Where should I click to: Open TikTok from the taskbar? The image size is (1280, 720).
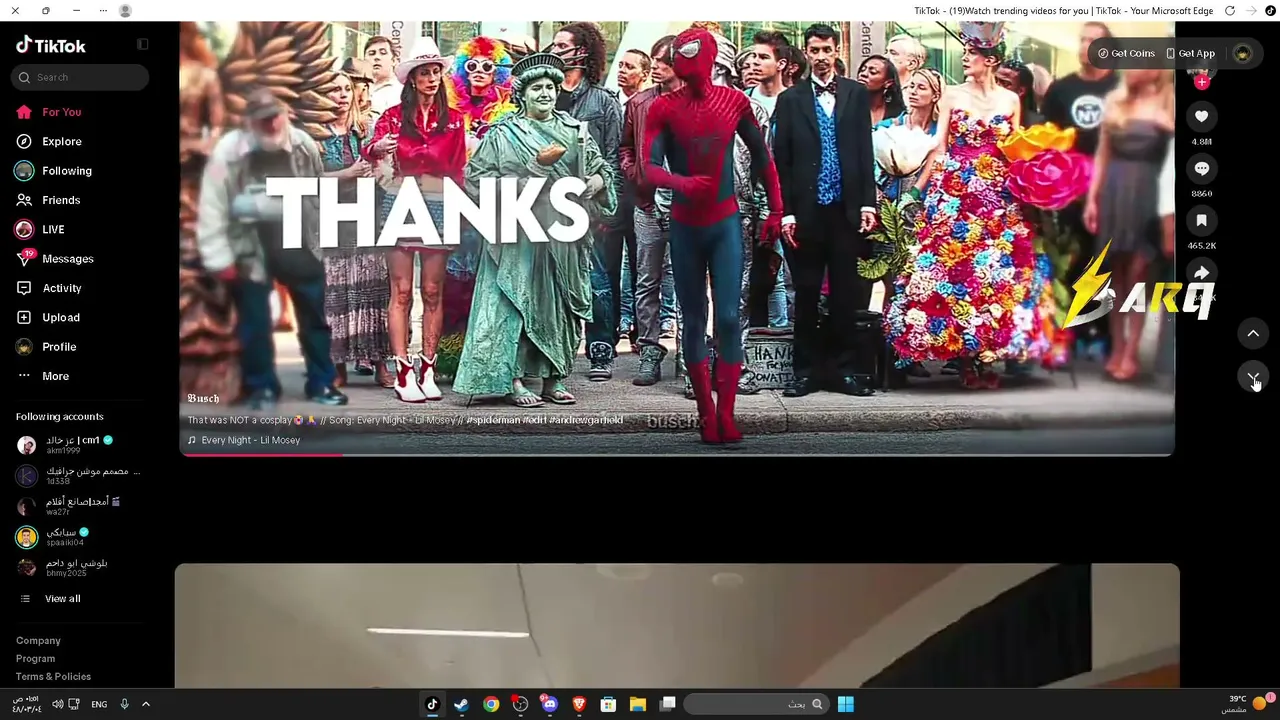432,704
